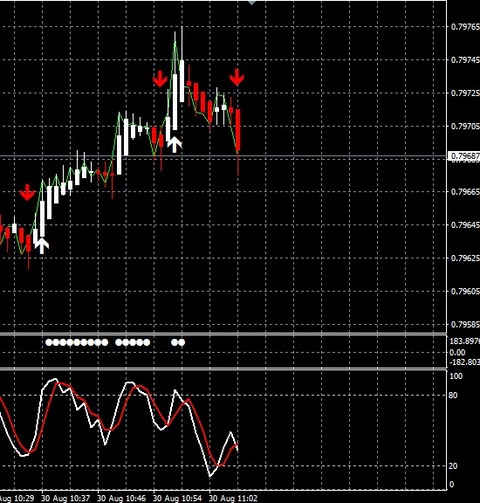The width and height of the screenshot is (480, 503).
Task: Click the 80 level on the stochastic scale
Action: (453, 395)
